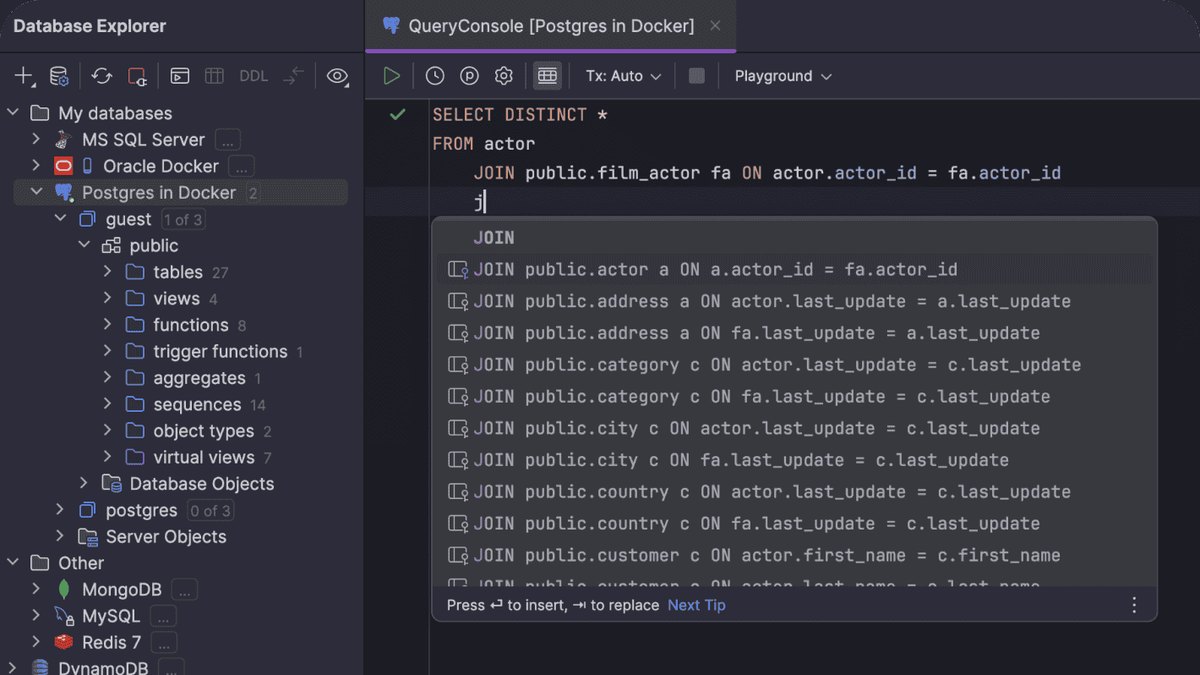Open the Tx: Auto transaction mode dropdown
The height and width of the screenshot is (675, 1200).
(624, 76)
